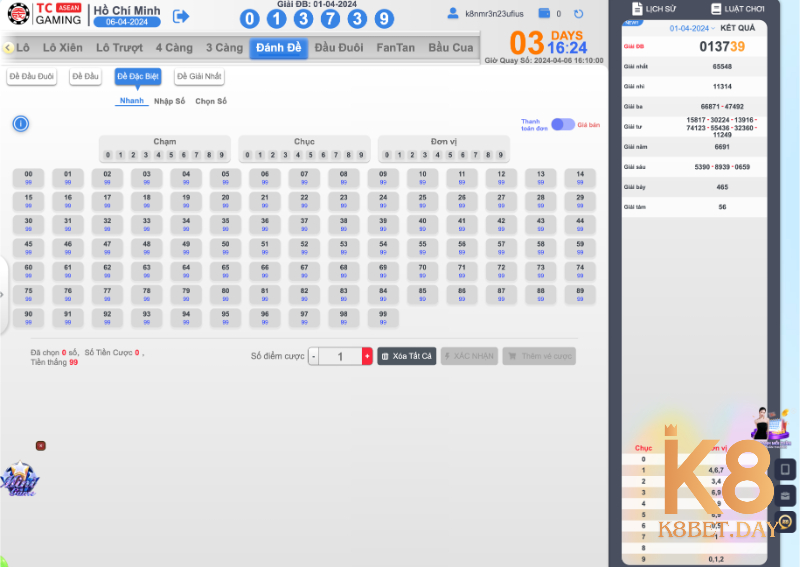The height and width of the screenshot is (567, 800).
Task: Click the refresh balance icon
Action: pyautogui.click(x=578, y=14)
